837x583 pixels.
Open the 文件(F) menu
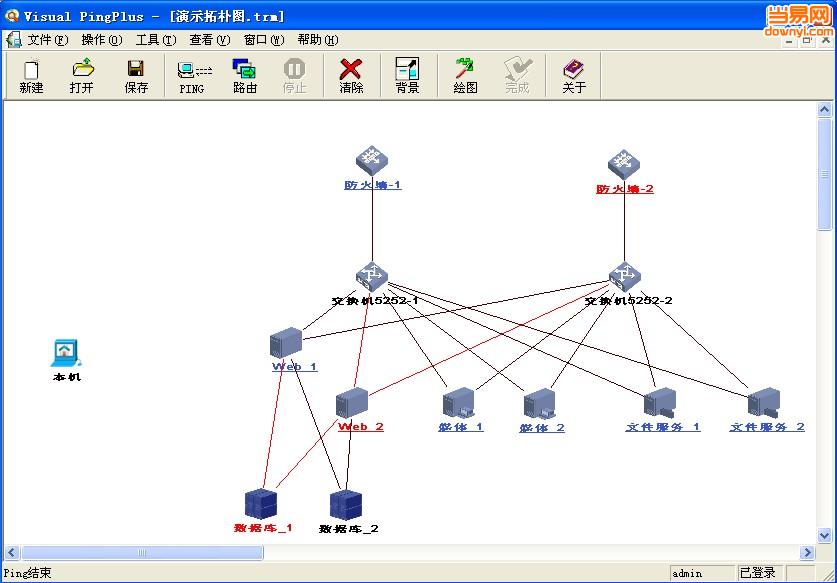pos(48,40)
